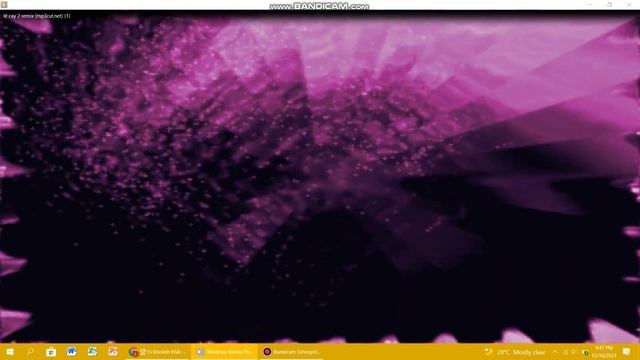
Task: Open PowerPoint from the taskbar
Action: [113, 351]
